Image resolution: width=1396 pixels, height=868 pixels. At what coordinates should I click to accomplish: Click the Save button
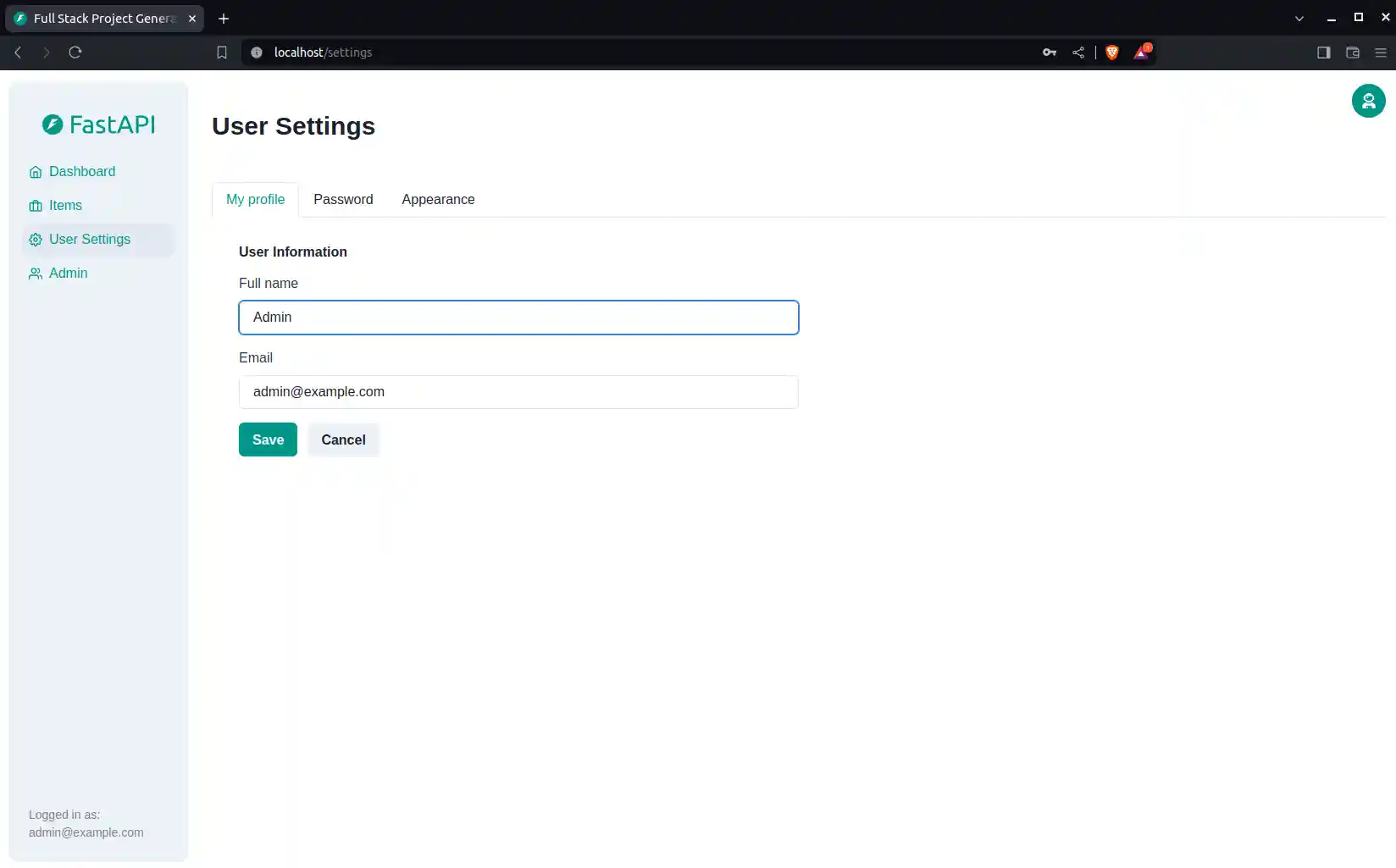click(x=268, y=440)
